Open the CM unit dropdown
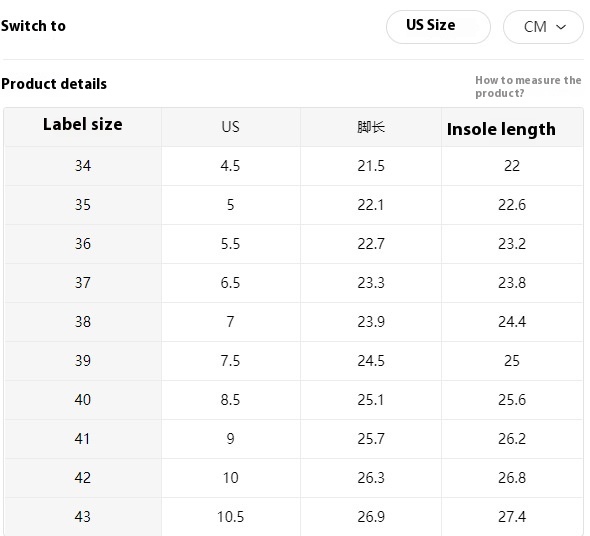 click(543, 27)
